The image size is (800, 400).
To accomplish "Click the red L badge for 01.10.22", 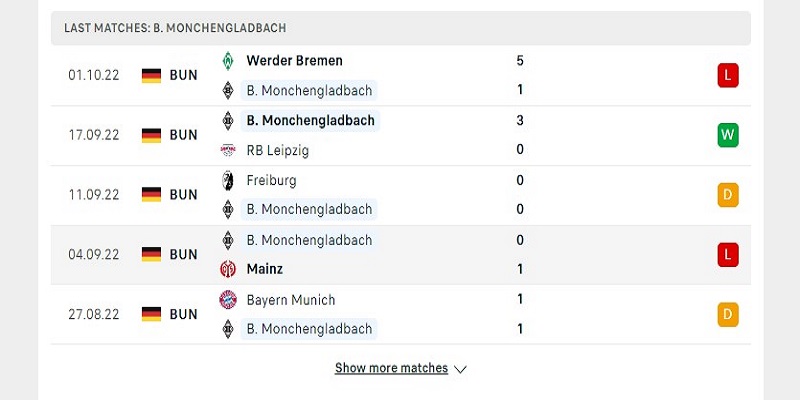I will (728, 76).
